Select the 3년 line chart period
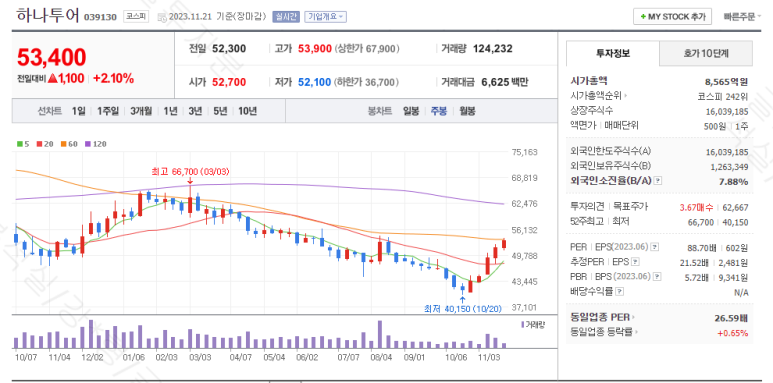The image size is (773, 383). 195,111
